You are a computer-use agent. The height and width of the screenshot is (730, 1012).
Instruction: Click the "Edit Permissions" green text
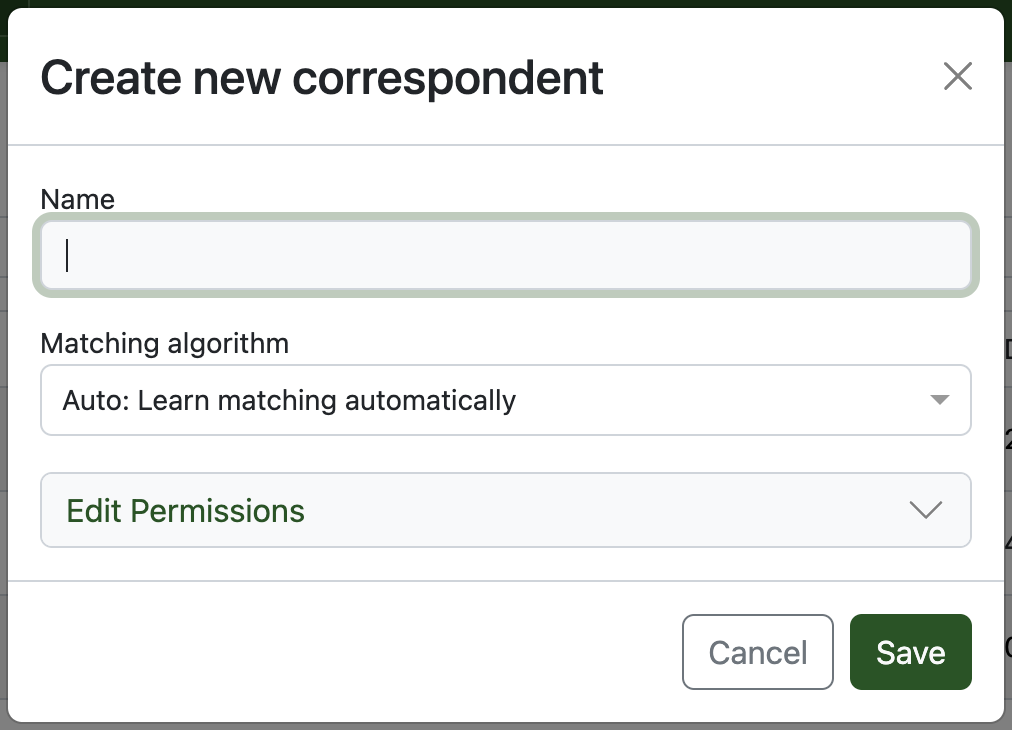coord(185,510)
